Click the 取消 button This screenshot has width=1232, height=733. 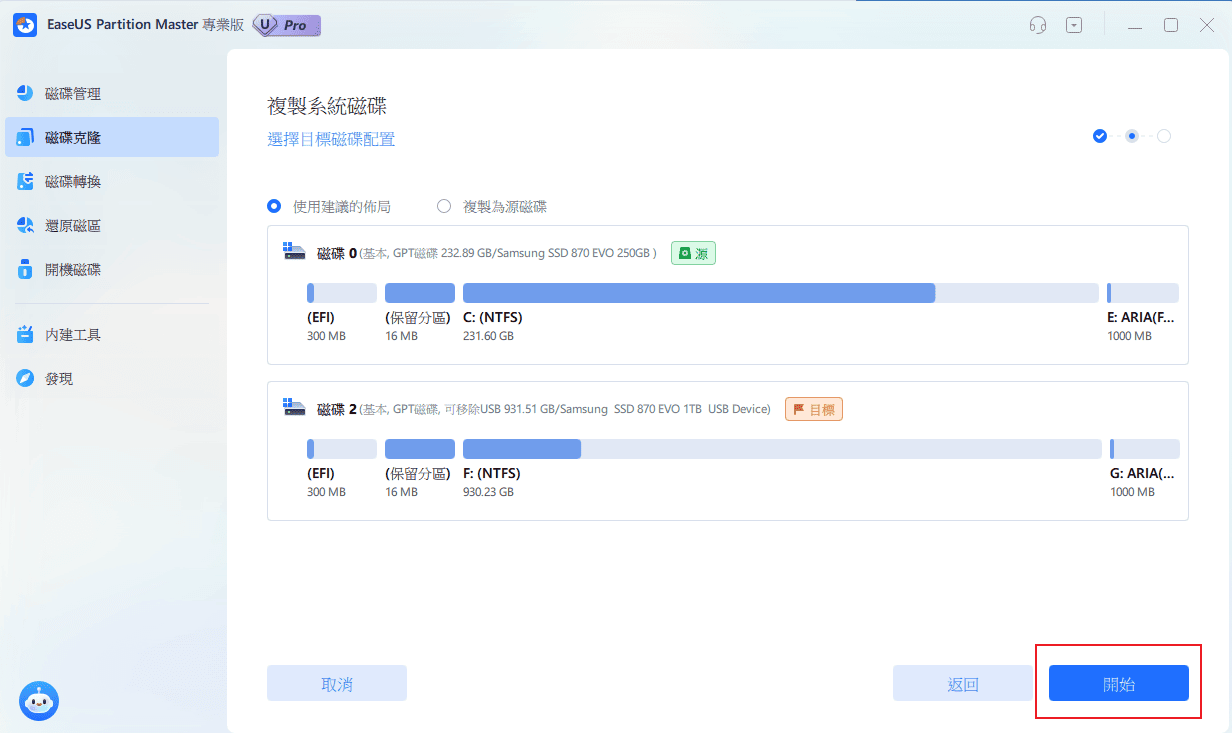pos(336,682)
